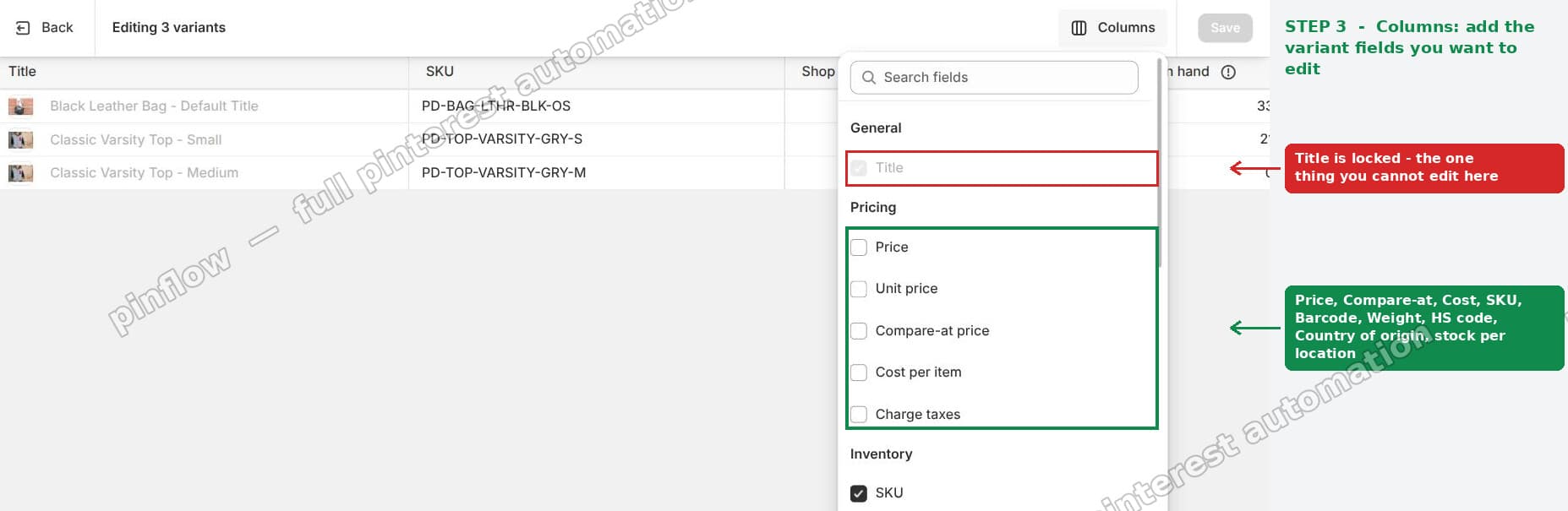Click the Save button
The height and width of the screenshot is (511, 1568).
pos(1225,28)
